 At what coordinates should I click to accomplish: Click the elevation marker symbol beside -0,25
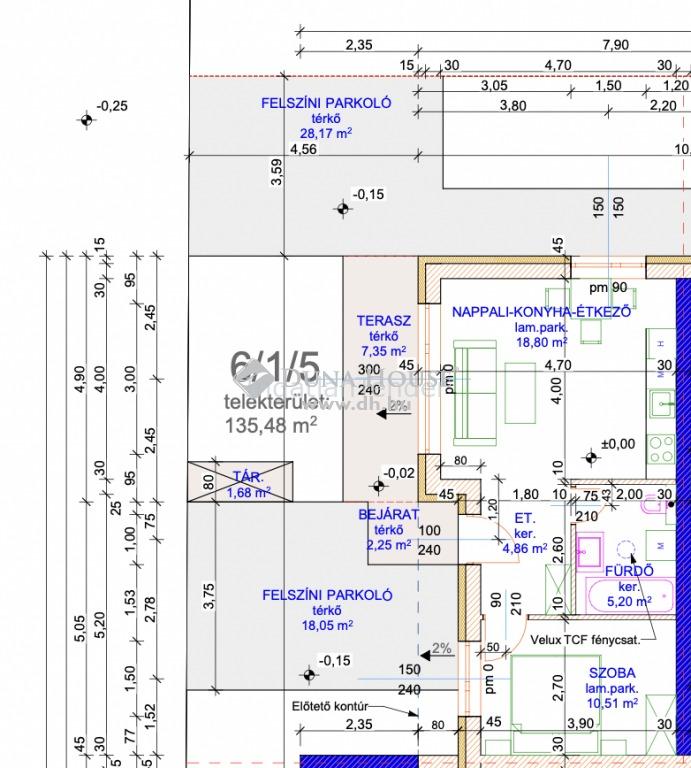(86, 120)
